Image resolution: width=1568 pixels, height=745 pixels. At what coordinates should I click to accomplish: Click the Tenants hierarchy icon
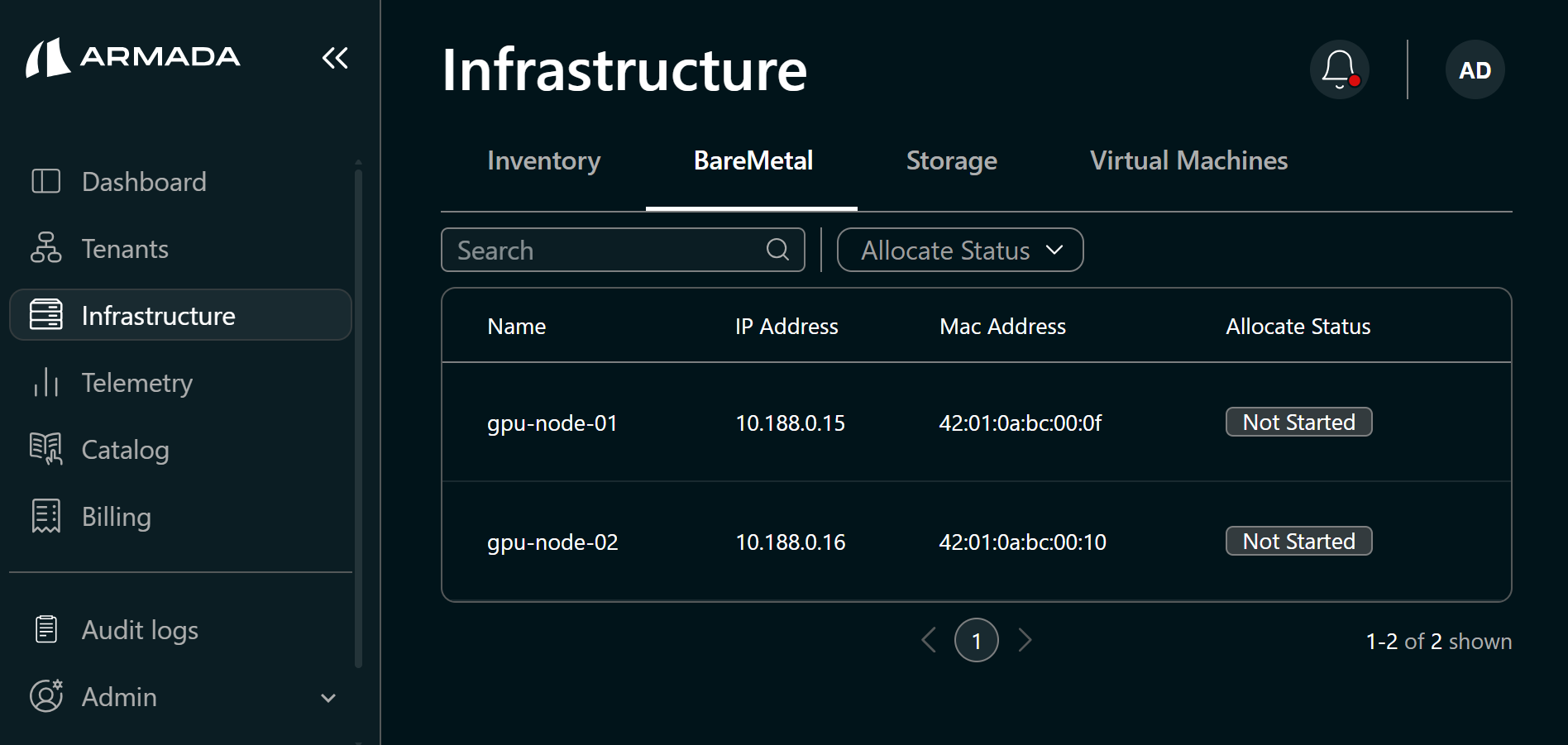(x=46, y=248)
